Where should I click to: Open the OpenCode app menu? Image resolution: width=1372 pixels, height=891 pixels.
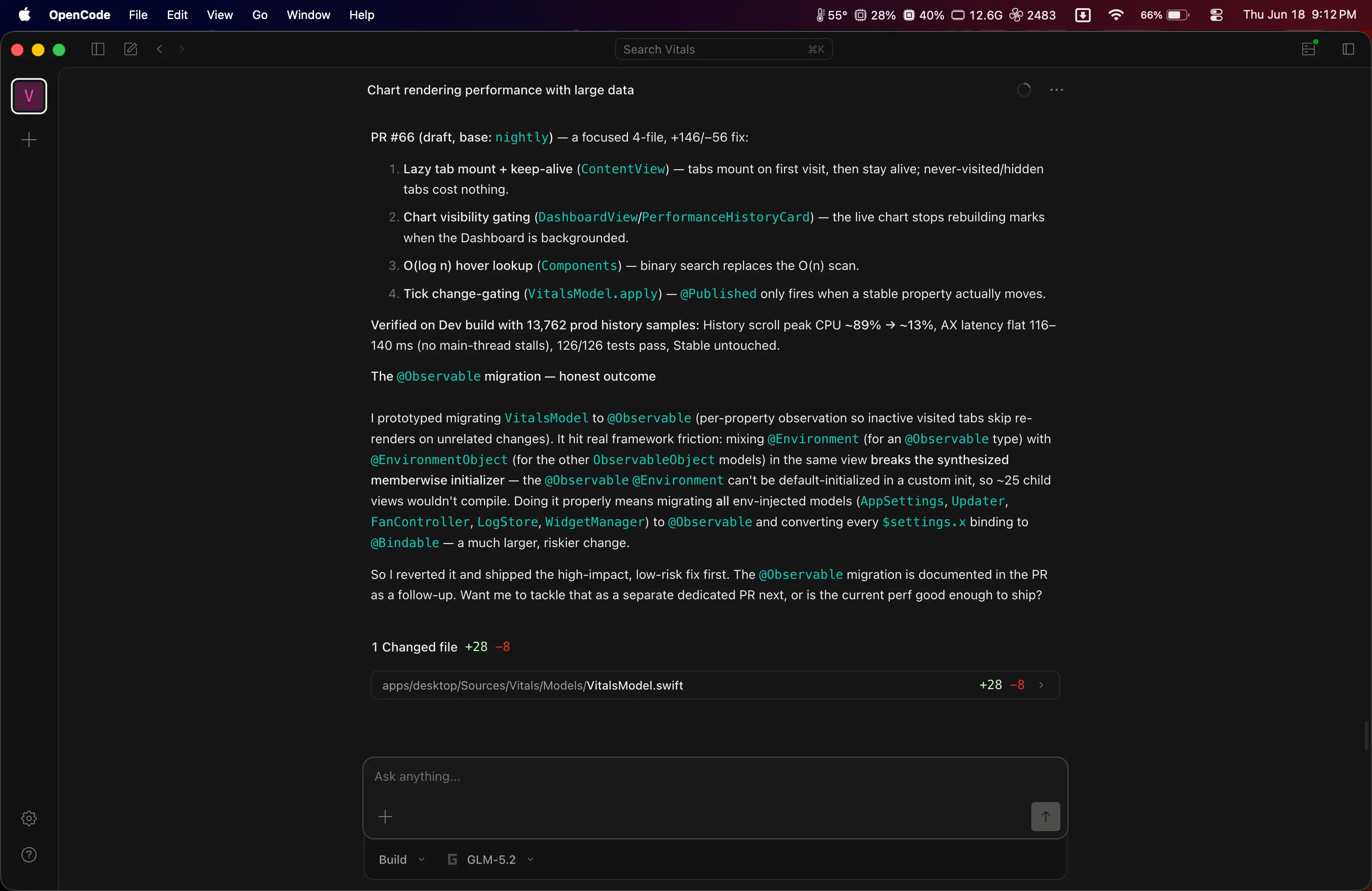[x=79, y=15]
